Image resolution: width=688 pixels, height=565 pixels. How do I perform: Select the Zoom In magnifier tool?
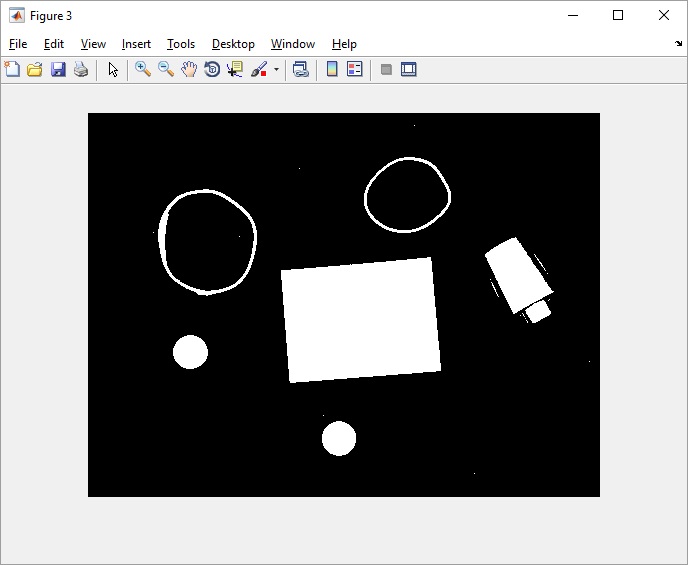[x=143, y=69]
